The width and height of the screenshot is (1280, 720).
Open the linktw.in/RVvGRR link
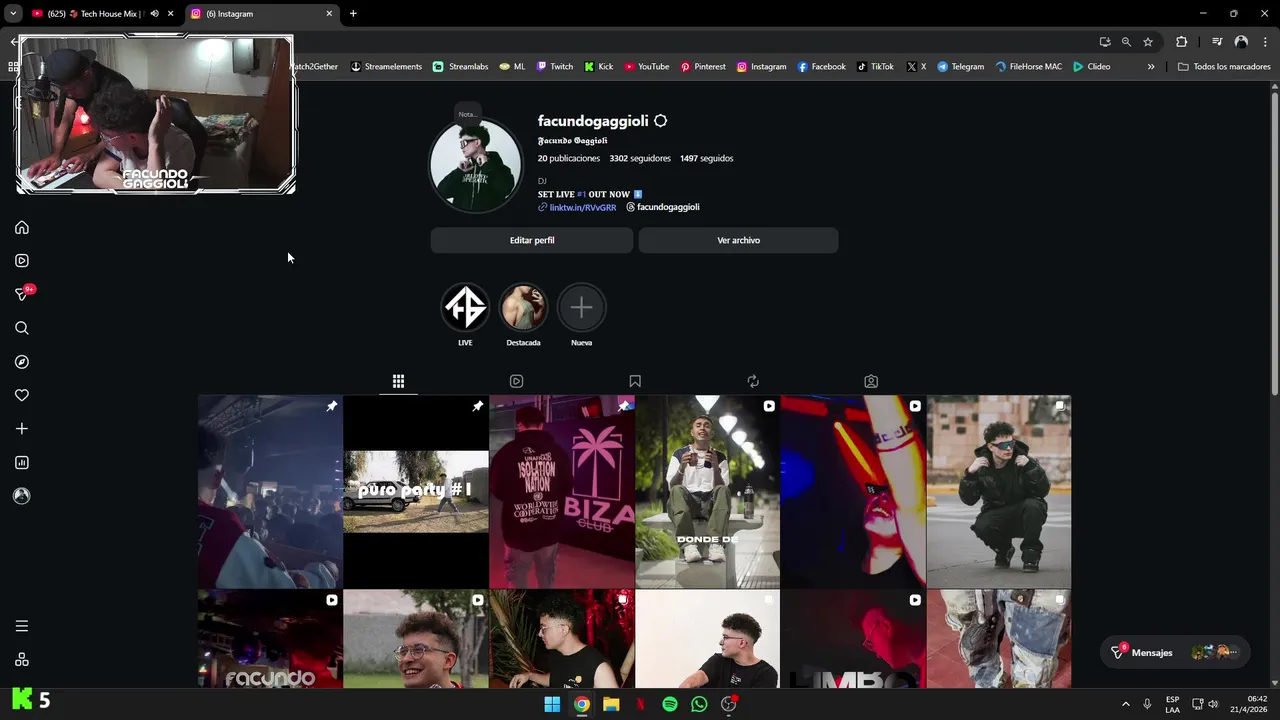pos(577,207)
